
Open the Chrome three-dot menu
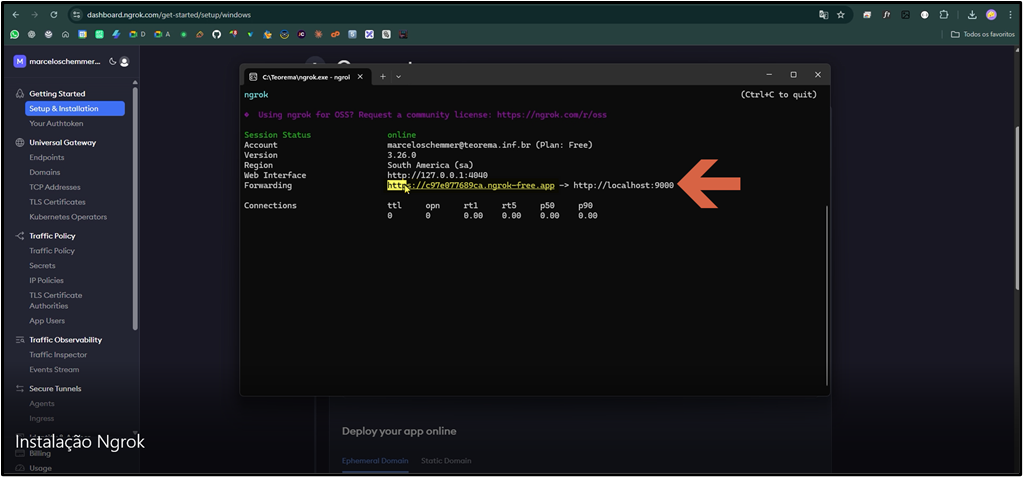[x=1010, y=14]
